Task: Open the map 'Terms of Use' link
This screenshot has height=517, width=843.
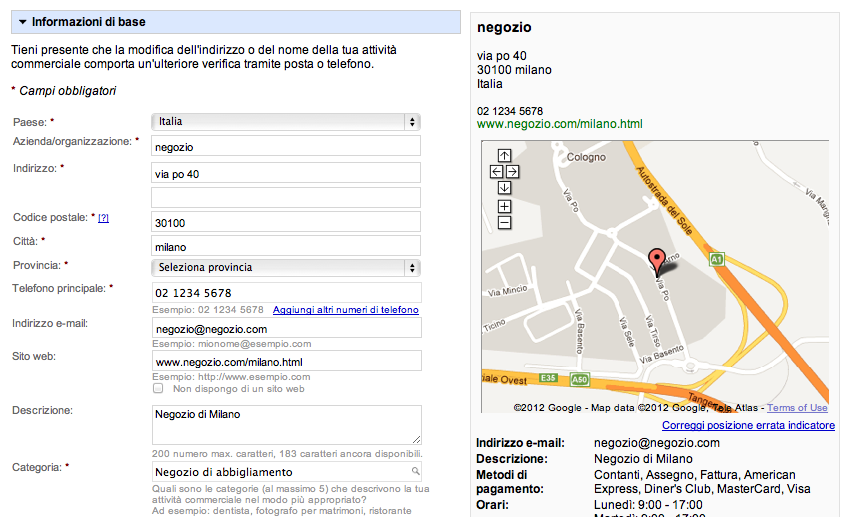Action: point(797,408)
